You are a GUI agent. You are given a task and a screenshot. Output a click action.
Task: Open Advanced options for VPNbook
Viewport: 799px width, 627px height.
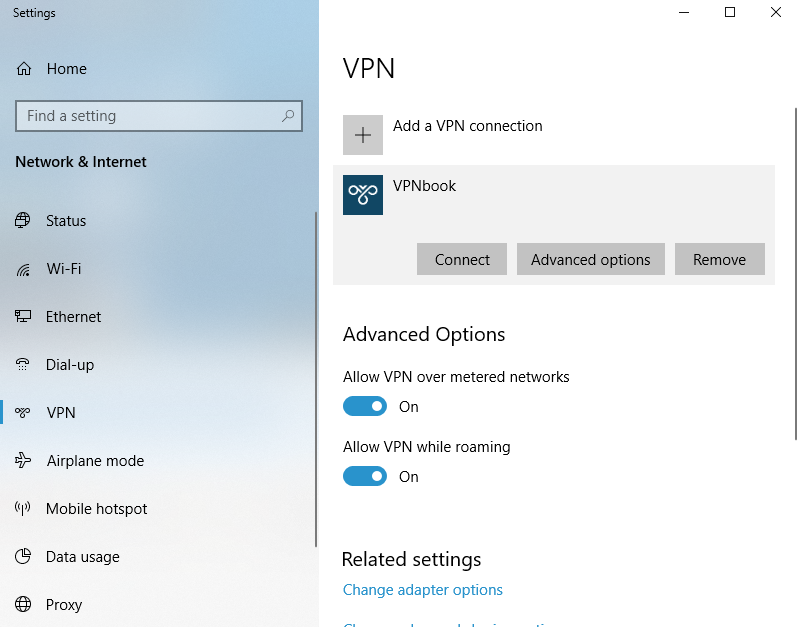tap(590, 259)
